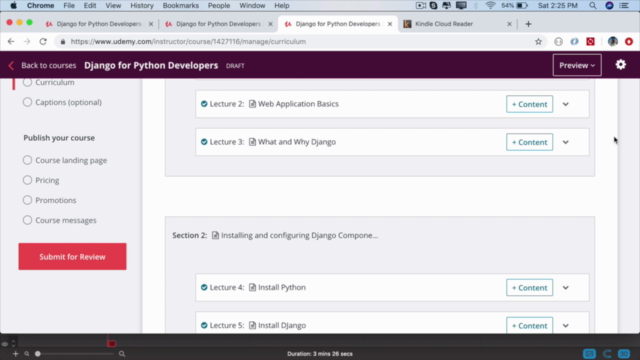Bookmark this page with the star icon
This screenshot has width=640, height=360.
[x=538, y=41]
